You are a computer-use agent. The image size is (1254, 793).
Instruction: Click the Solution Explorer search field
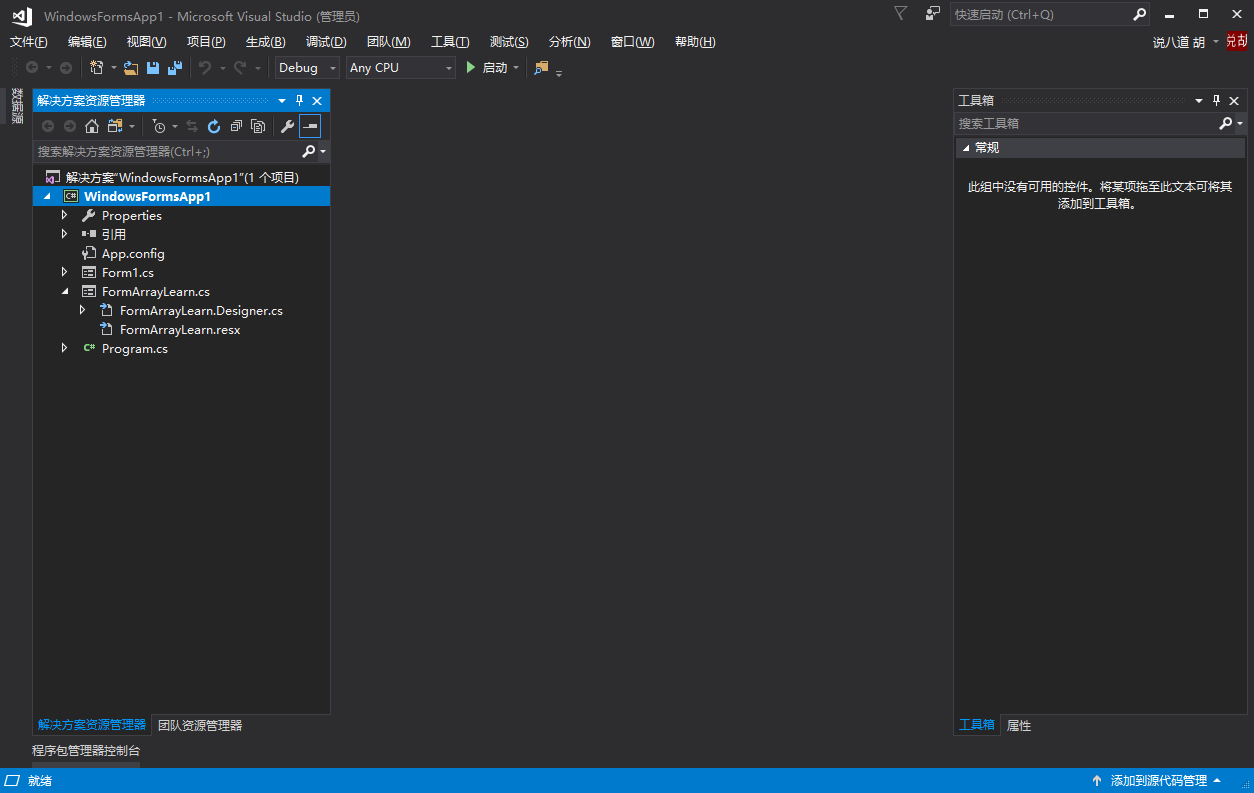click(167, 151)
